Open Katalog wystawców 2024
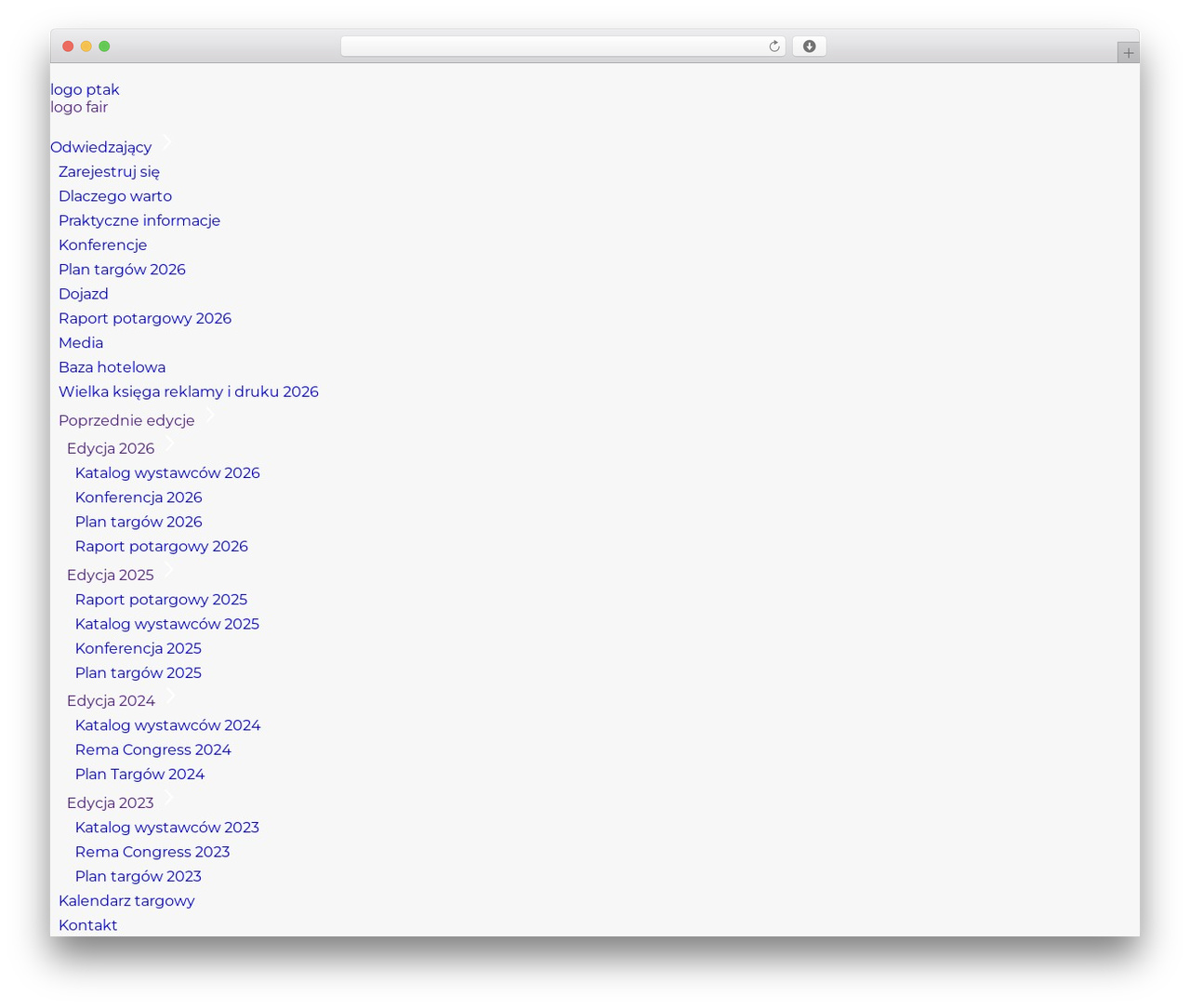Viewport: 1190px width, 1008px height. pyautogui.click(x=167, y=725)
